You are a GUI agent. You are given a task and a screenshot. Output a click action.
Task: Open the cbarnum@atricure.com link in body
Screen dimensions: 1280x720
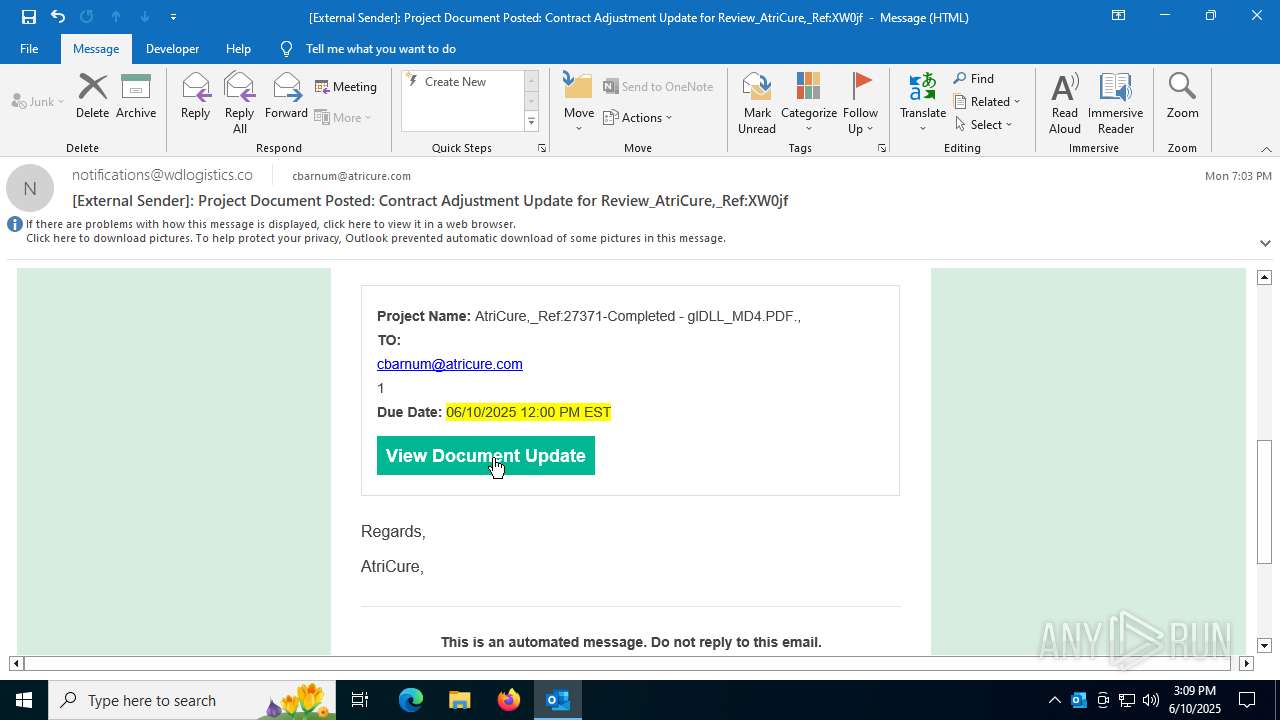click(450, 364)
